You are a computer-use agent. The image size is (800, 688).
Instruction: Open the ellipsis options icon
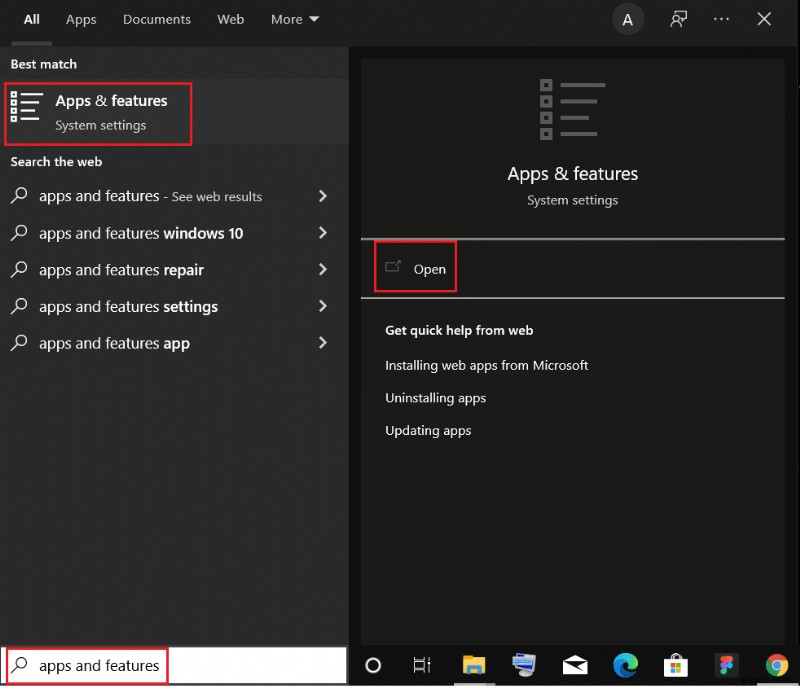(x=722, y=19)
